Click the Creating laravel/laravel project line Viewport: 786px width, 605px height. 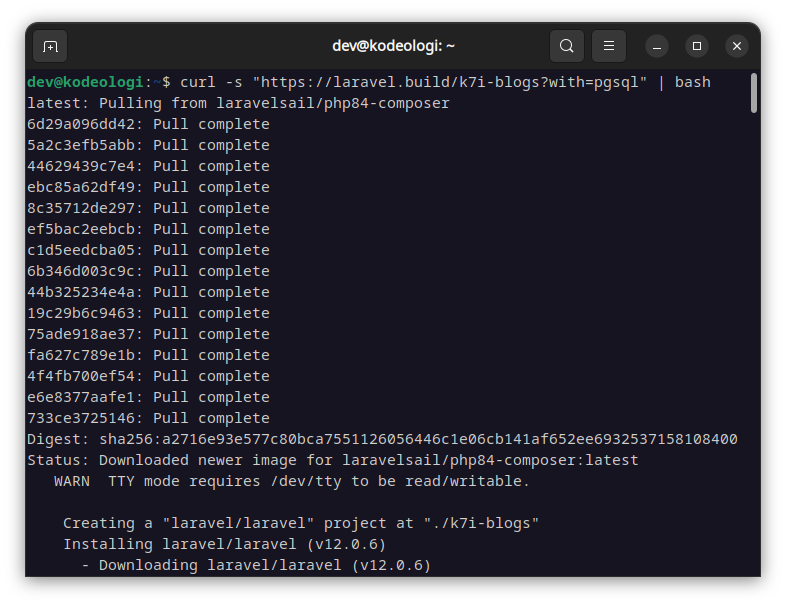[x=301, y=523]
